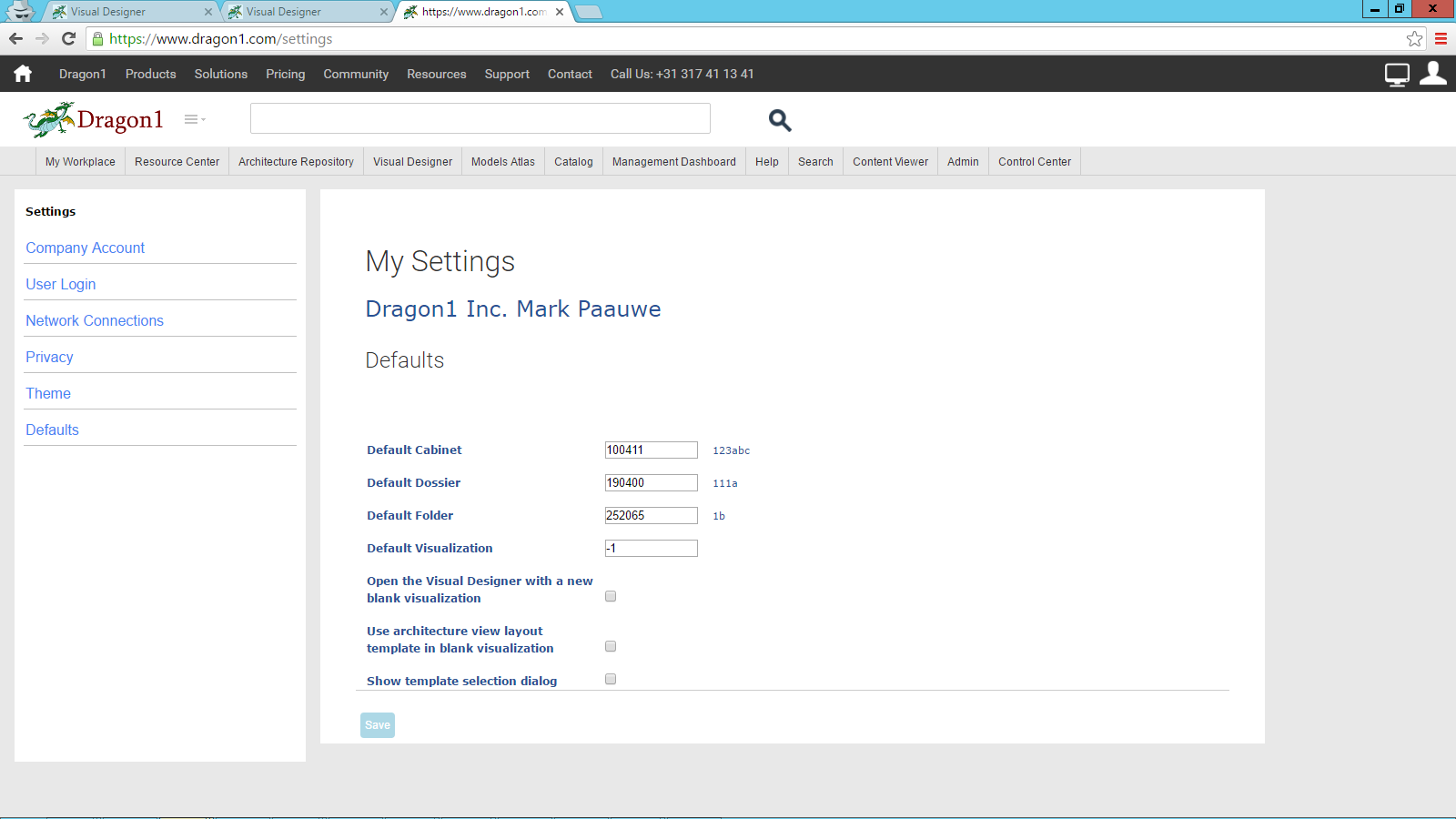Click the 123abc cabinet label
This screenshot has width=1456, height=819.
pos(732,450)
